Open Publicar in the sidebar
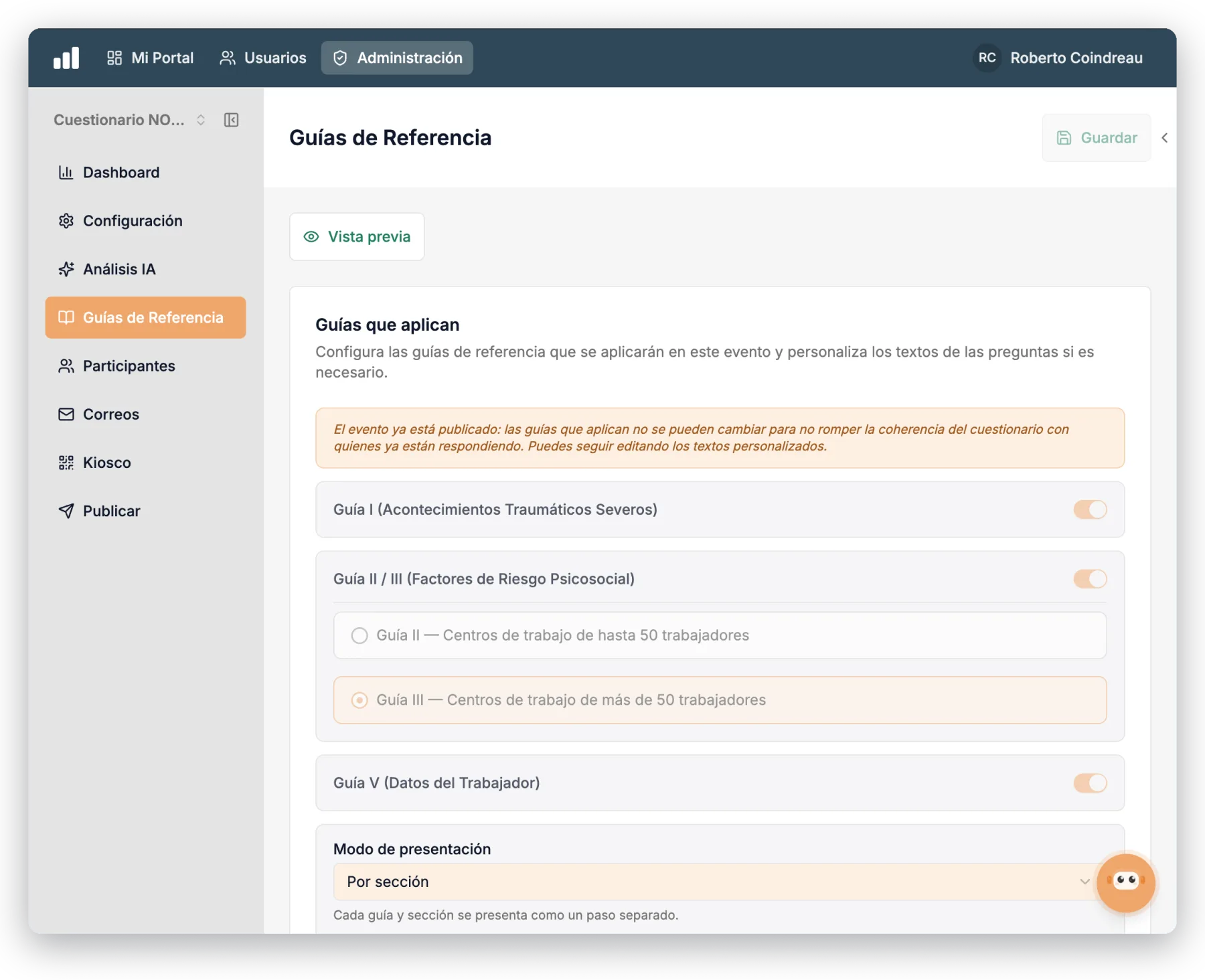Screen dimensions: 1205x980 click(x=145, y=511)
